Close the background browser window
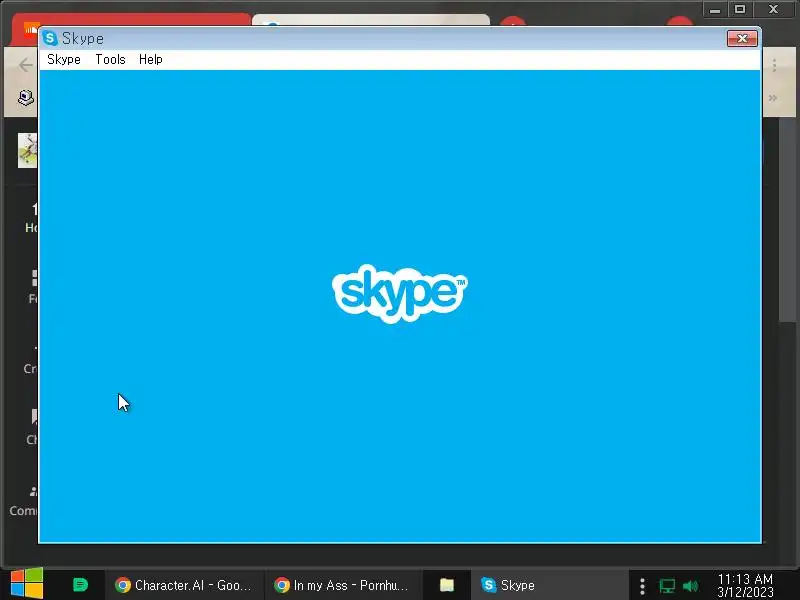This screenshot has height=600, width=800. (773, 10)
